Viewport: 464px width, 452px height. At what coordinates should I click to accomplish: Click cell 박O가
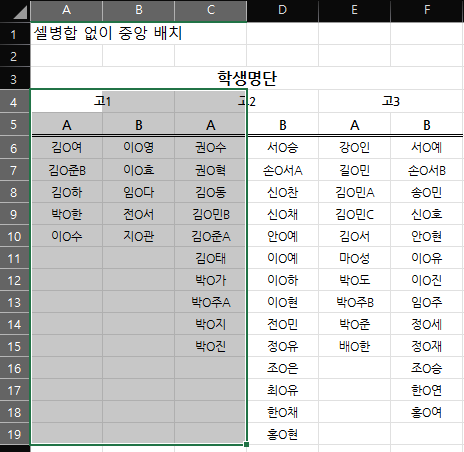tap(210, 280)
